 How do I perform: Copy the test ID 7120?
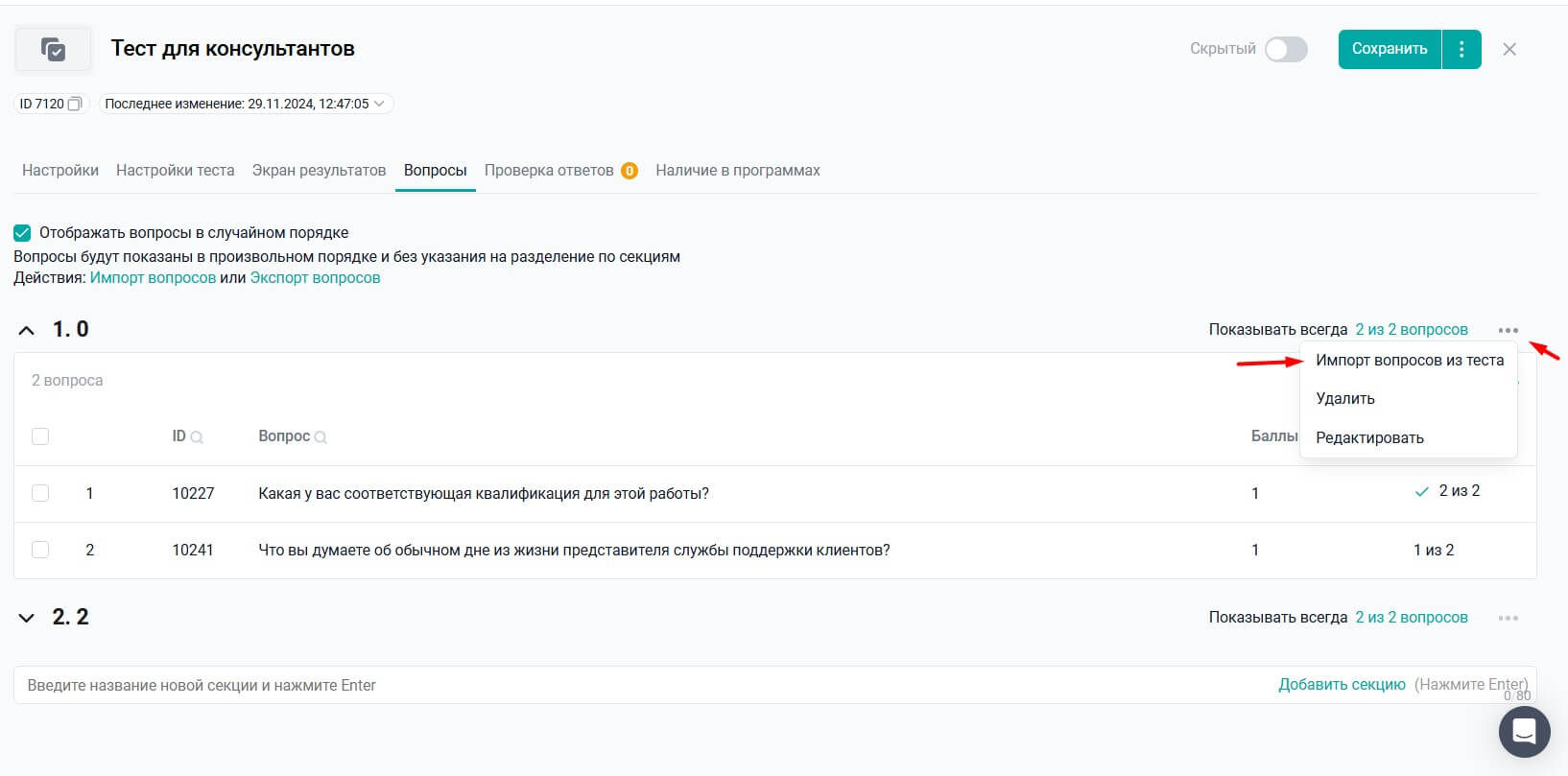coord(75,104)
